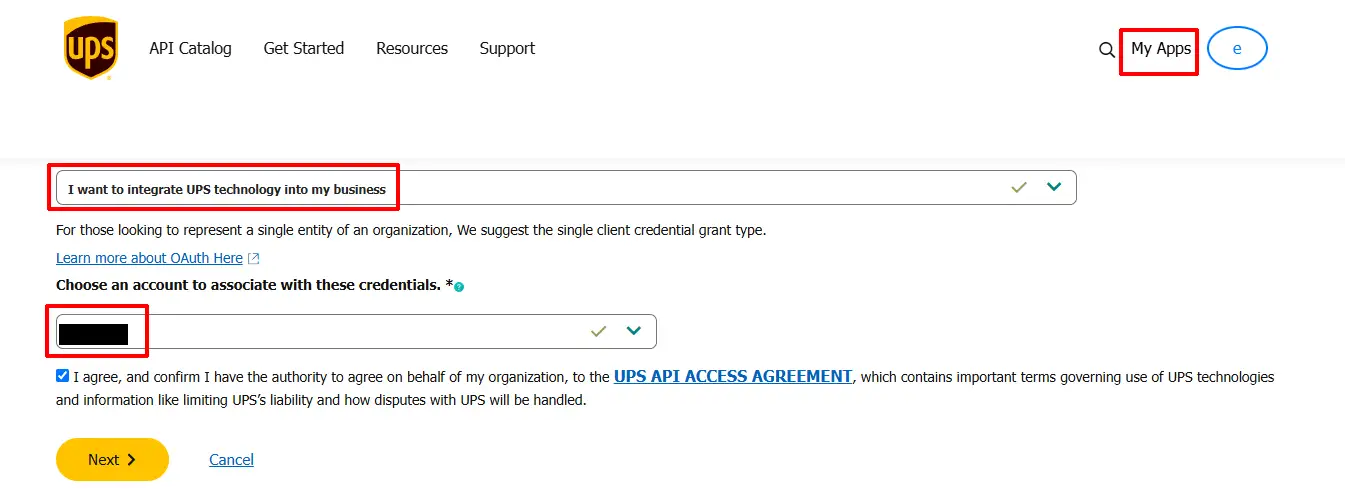The height and width of the screenshot is (489, 1345).
Task: Expand the integrate UPS technology dropdown
Action: coord(566,188)
